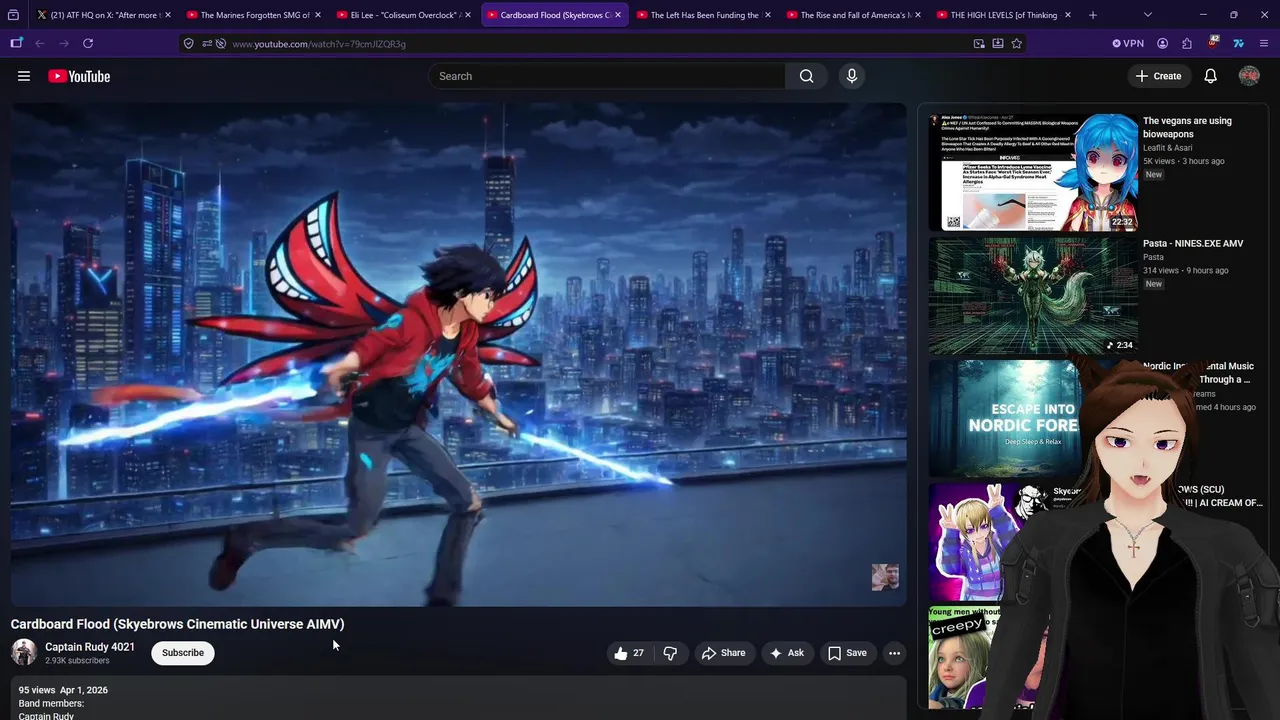This screenshot has width=1280, height=720.
Task: Open the YouTube hamburger guide menu
Action: (24, 76)
